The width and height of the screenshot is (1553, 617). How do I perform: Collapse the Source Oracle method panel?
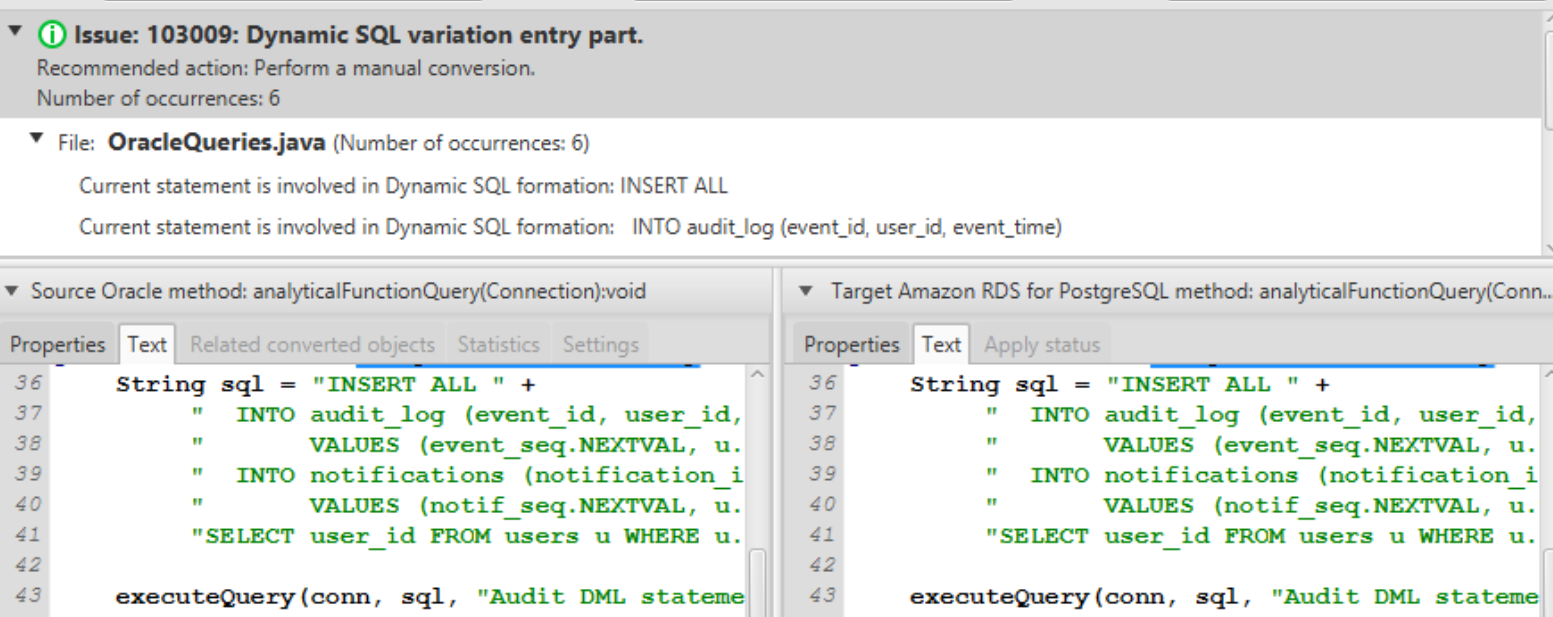tap(11, 292)
